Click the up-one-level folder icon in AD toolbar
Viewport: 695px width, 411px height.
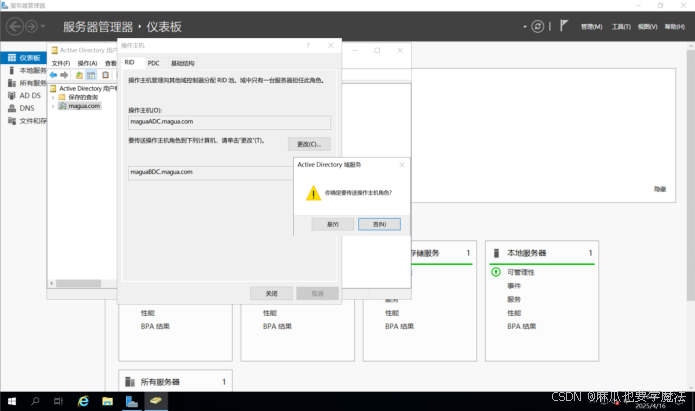pos(79,75)
